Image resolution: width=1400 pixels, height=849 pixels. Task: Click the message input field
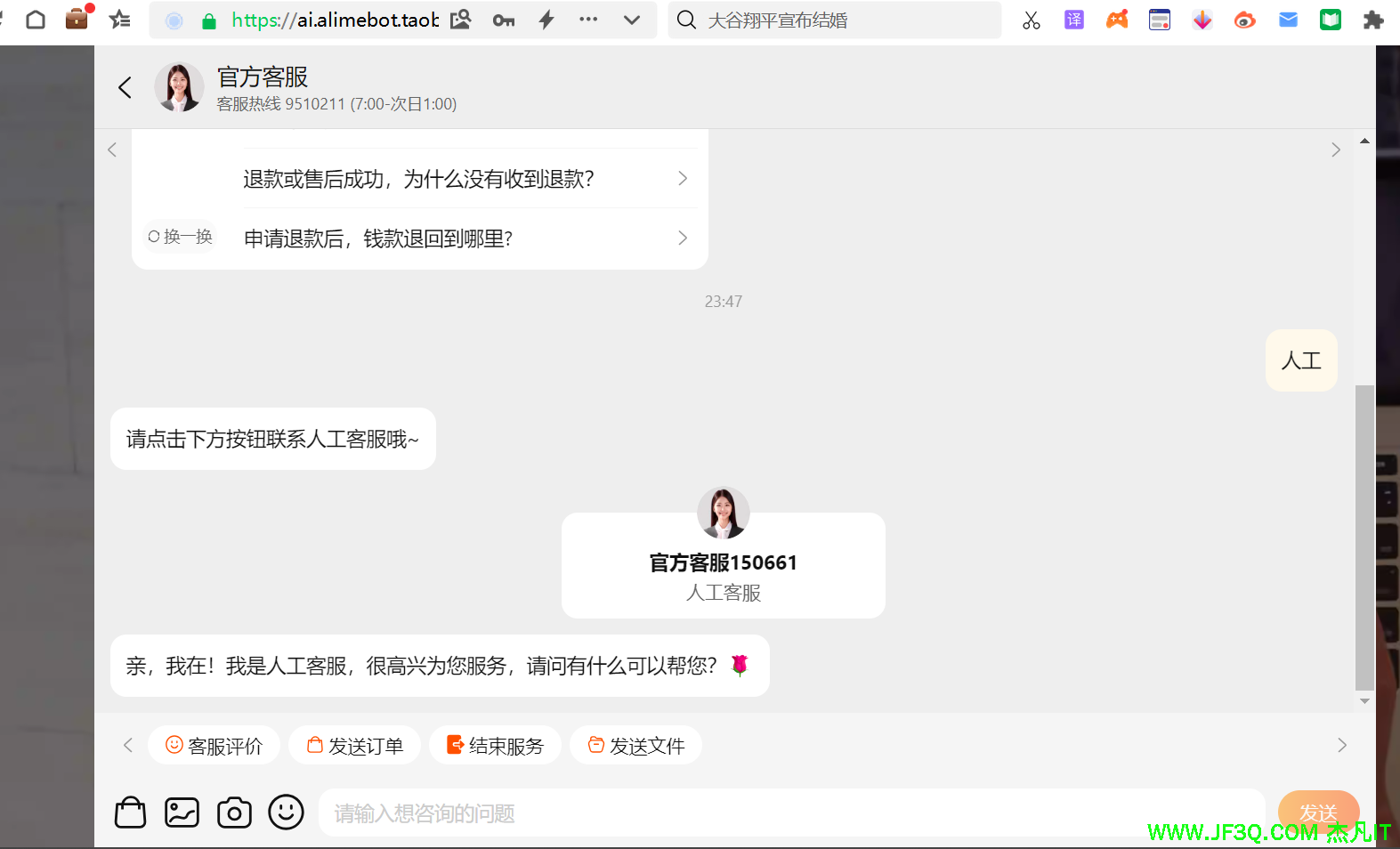790,813
